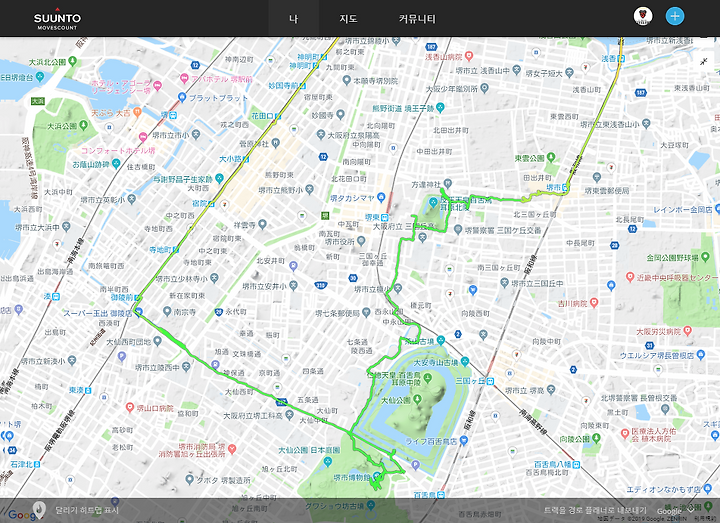
Task: Click the 吉川病院 hospital pin
Action: click(594, 303)
